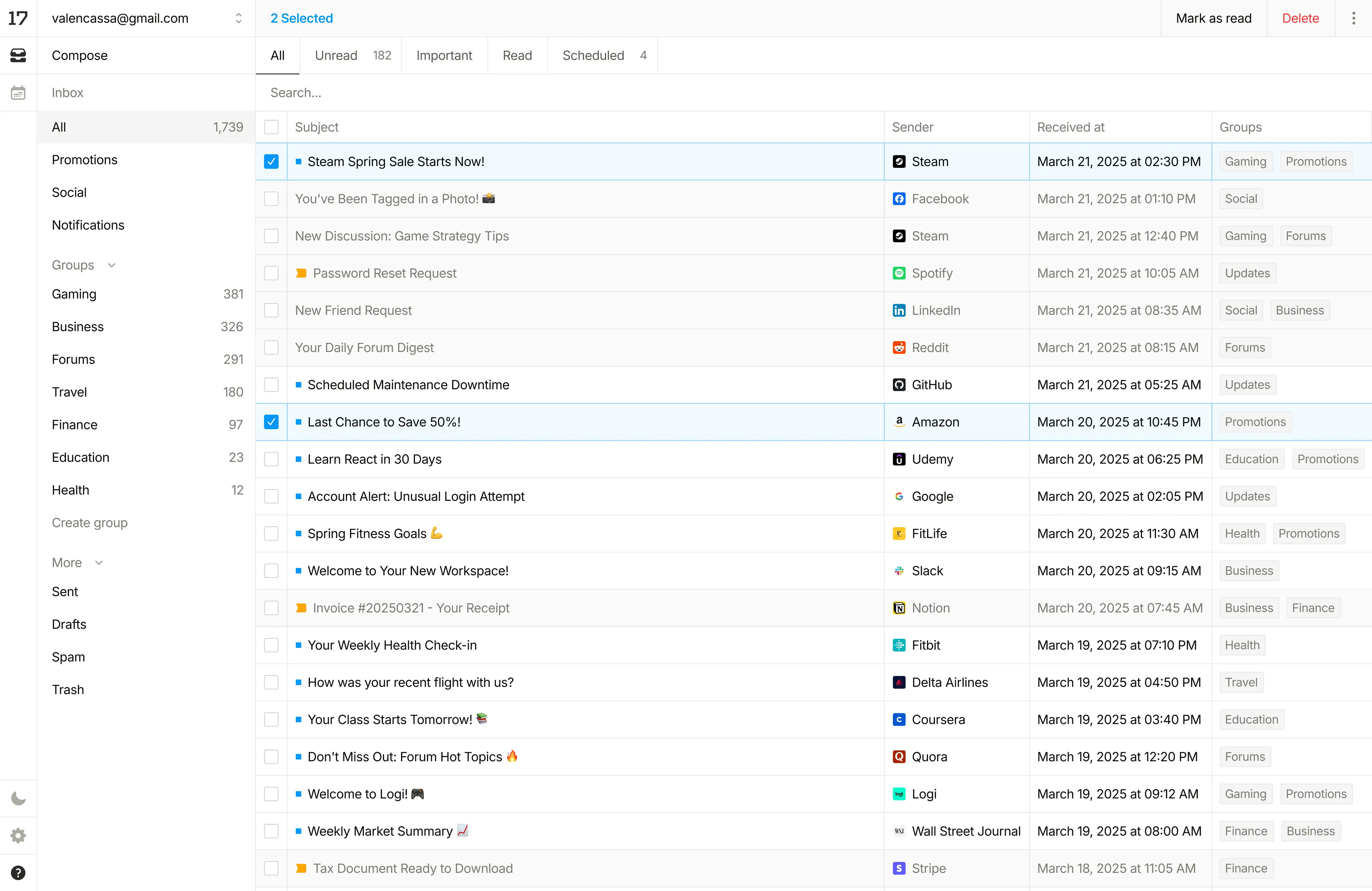Click the Udemy sender icon
1372x891 pixels.
899,459
